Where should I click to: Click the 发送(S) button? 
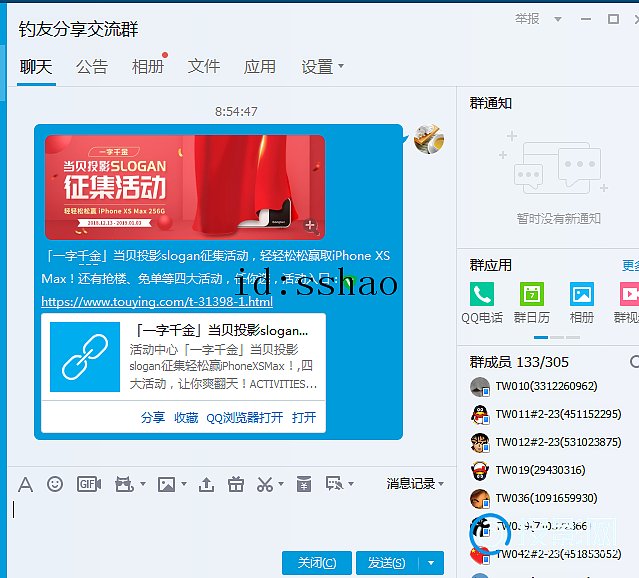[387, 563]
